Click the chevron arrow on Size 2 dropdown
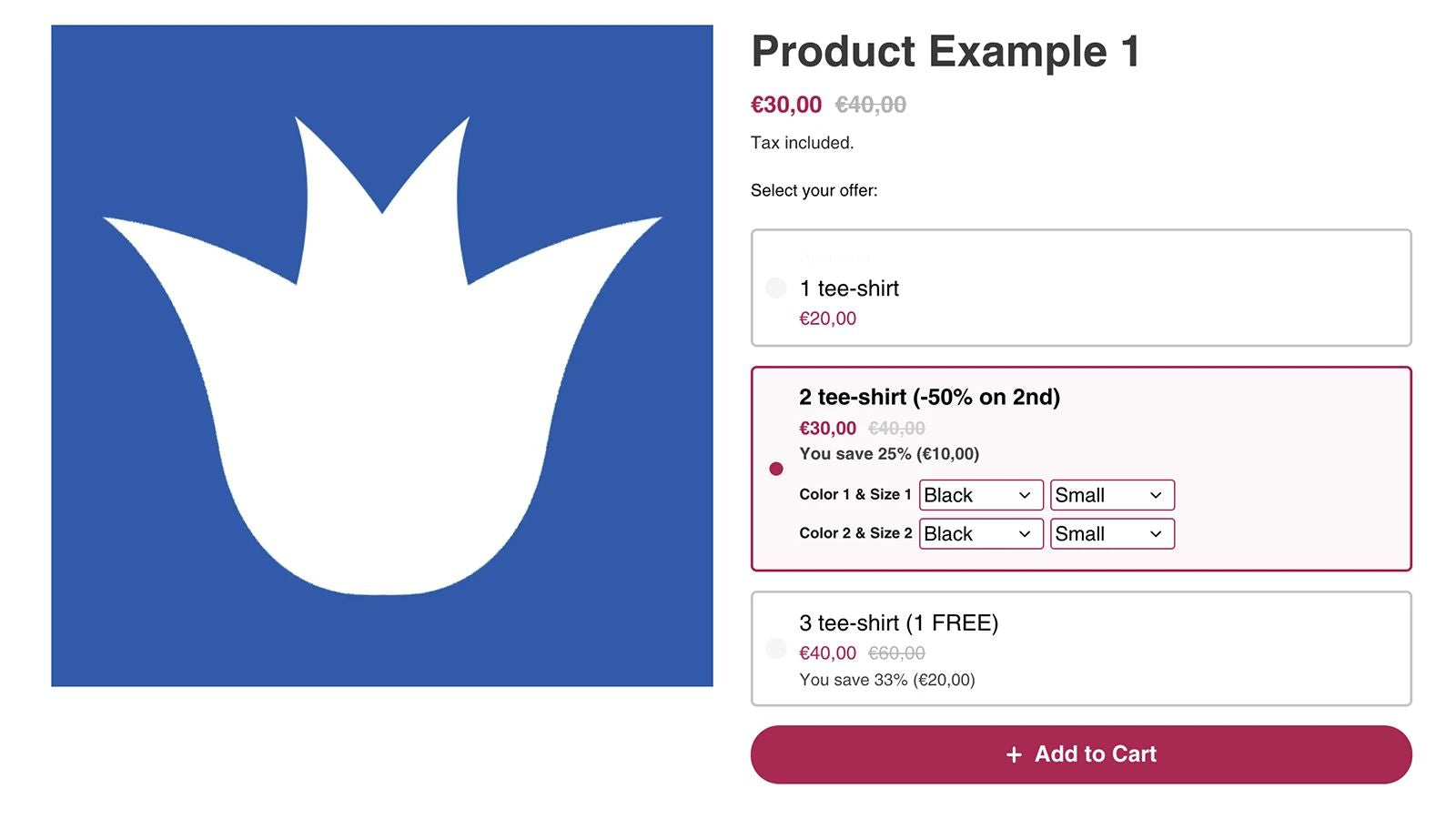 [1156, 534]
